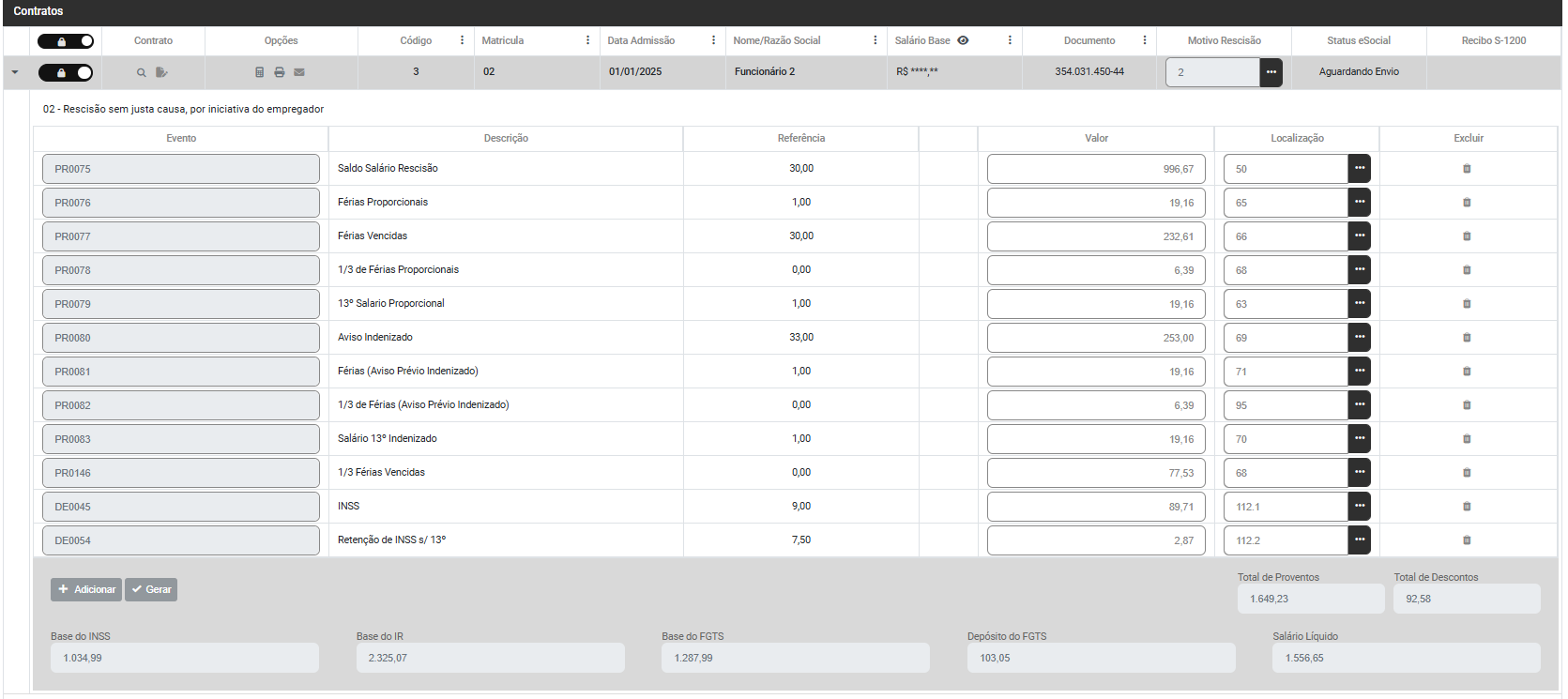Click trash icon for 1/3 de Férias (Aviso Prévio Indenizado)

[x=1468, y=405]
